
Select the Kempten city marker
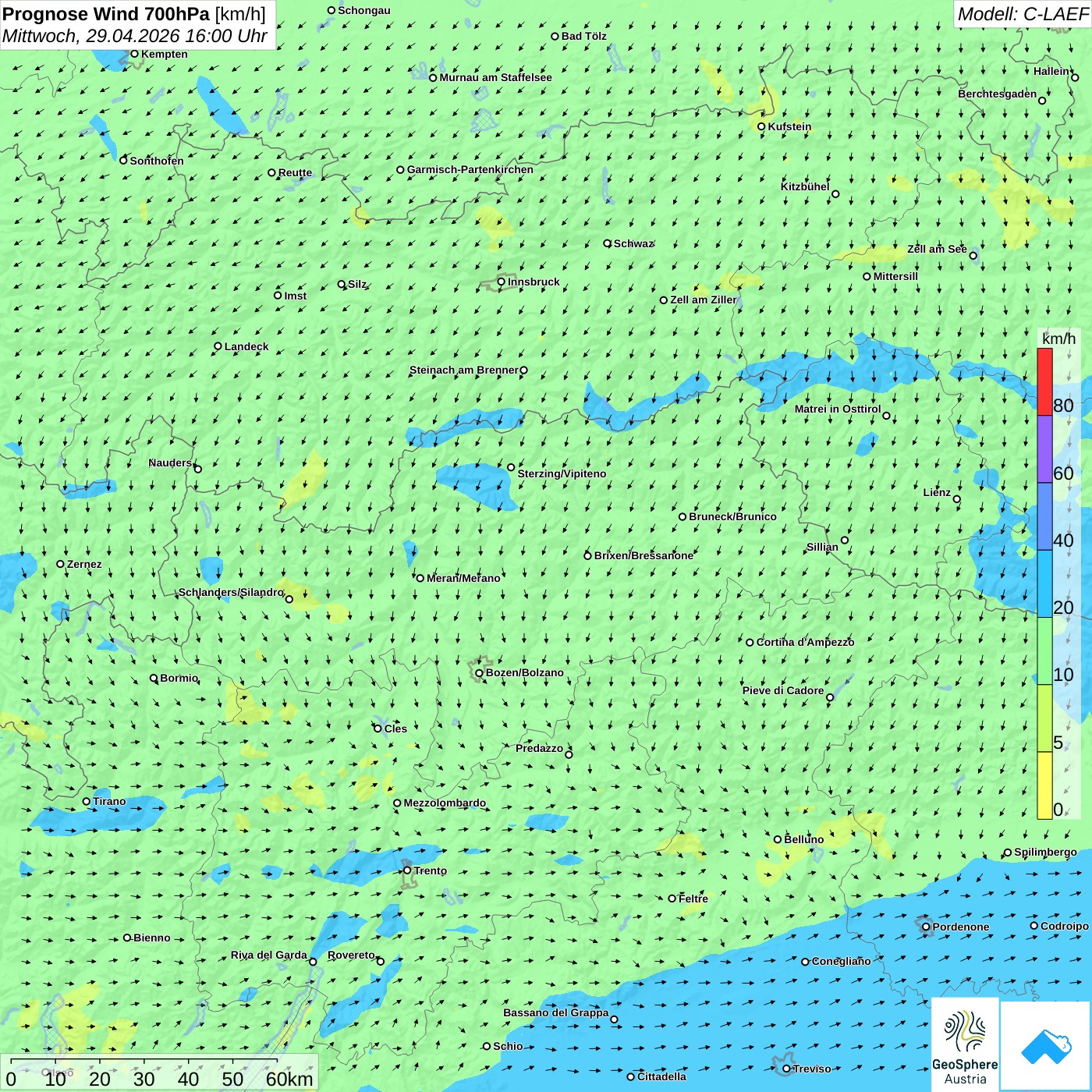(135, 54)
